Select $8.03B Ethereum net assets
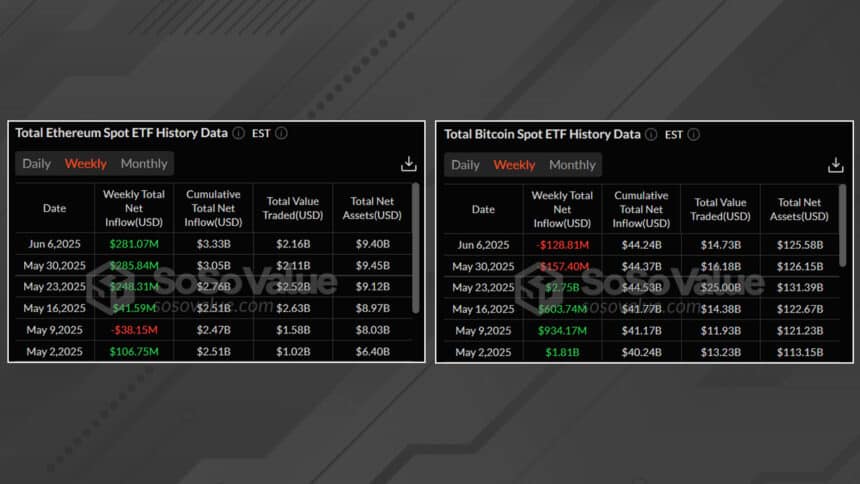Screen dimensions: 860x484 [x=372, y=330]
